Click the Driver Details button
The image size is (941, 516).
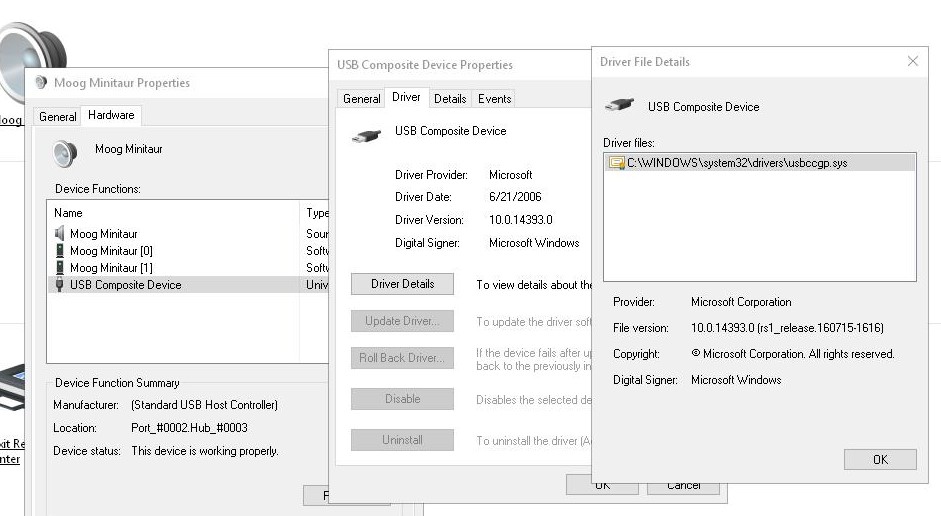[x=402, y=284]
